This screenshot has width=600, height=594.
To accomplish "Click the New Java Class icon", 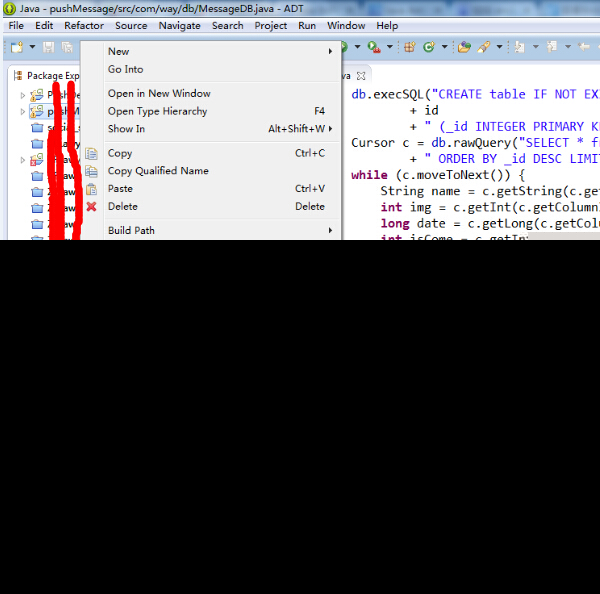I will [x=429, y=47].
